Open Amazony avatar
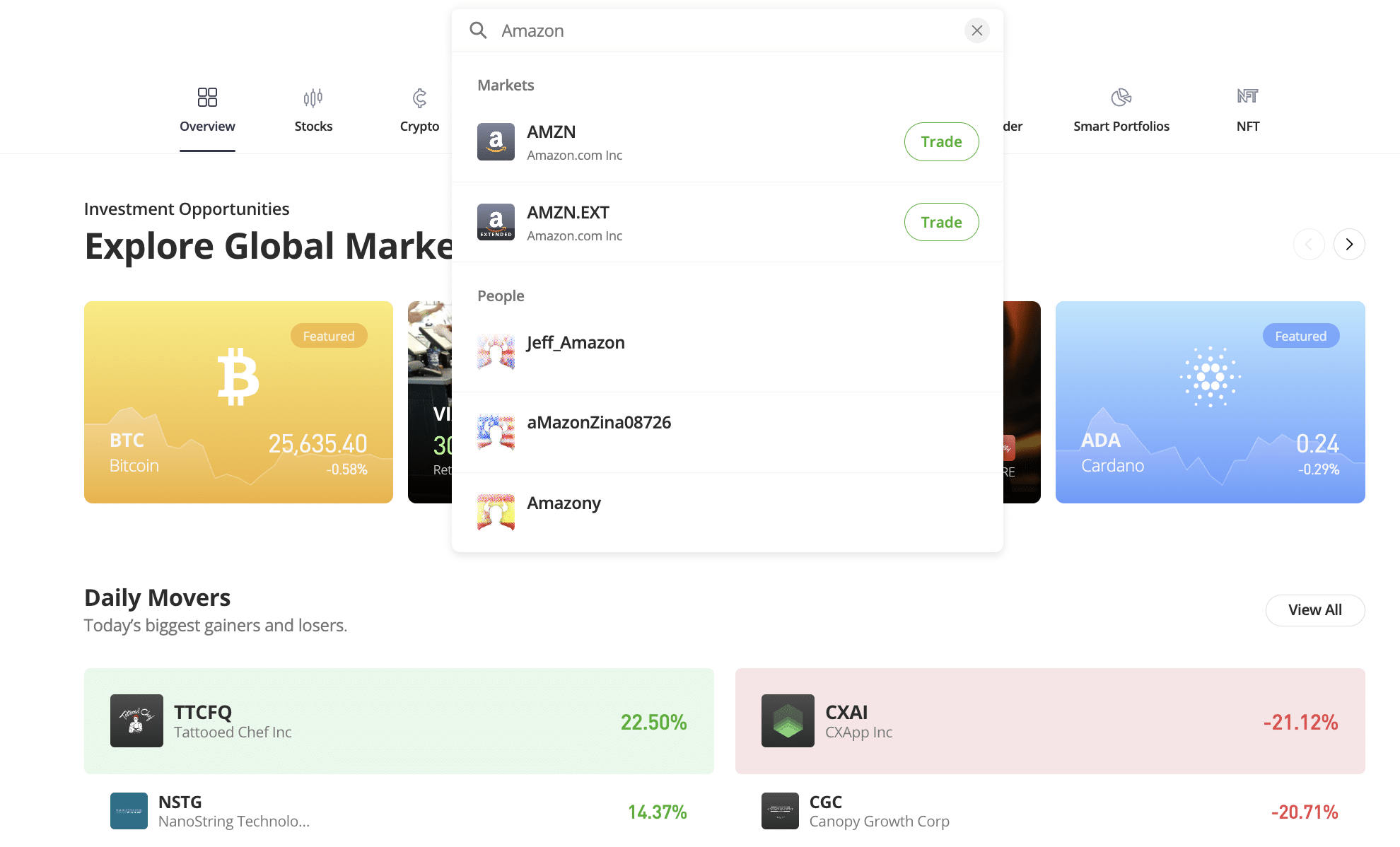This screenshot has width=1400, height=847. tap(496, 513)
